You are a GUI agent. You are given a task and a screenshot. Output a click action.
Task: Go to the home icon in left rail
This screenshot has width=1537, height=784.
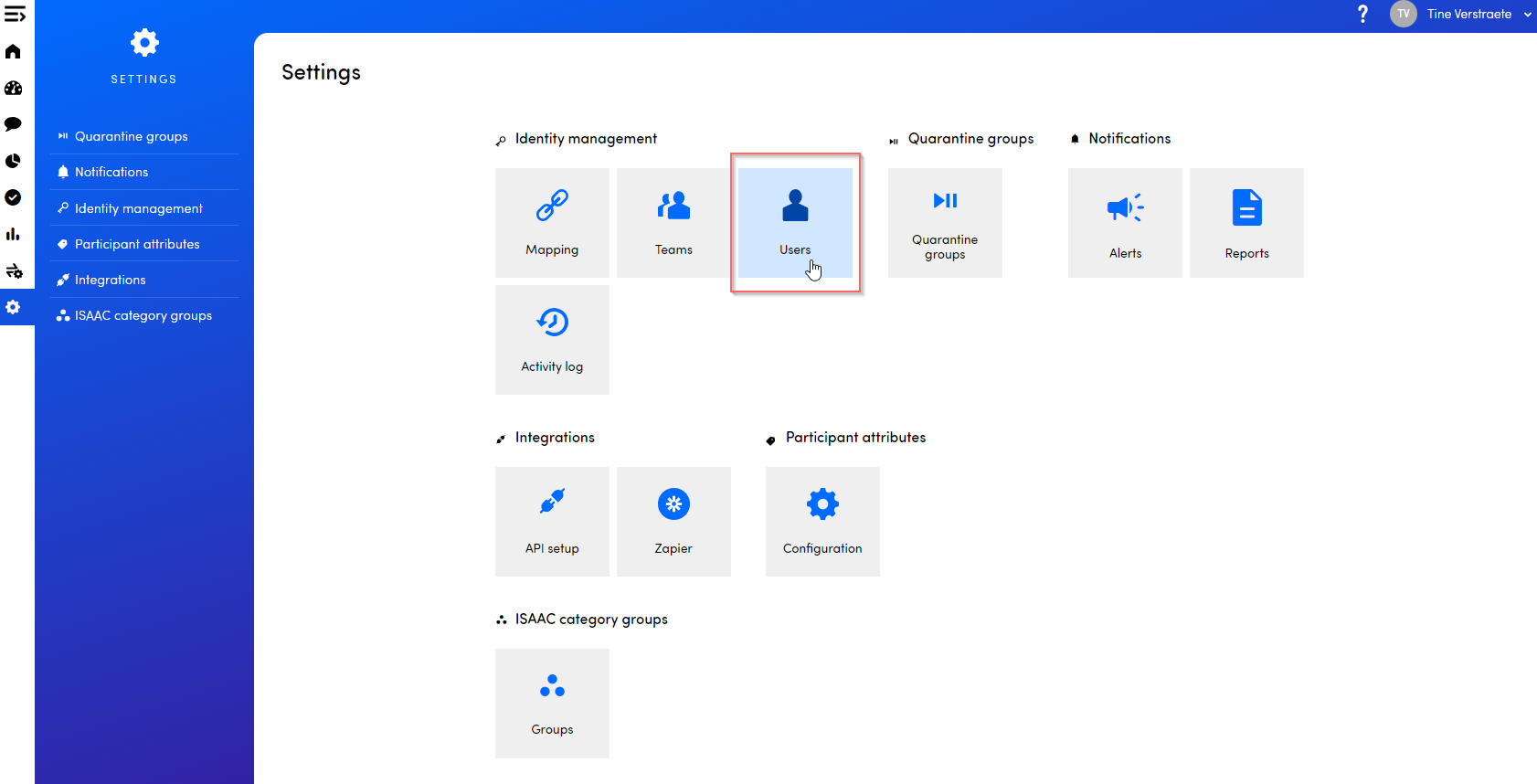[x=13, y=51]
